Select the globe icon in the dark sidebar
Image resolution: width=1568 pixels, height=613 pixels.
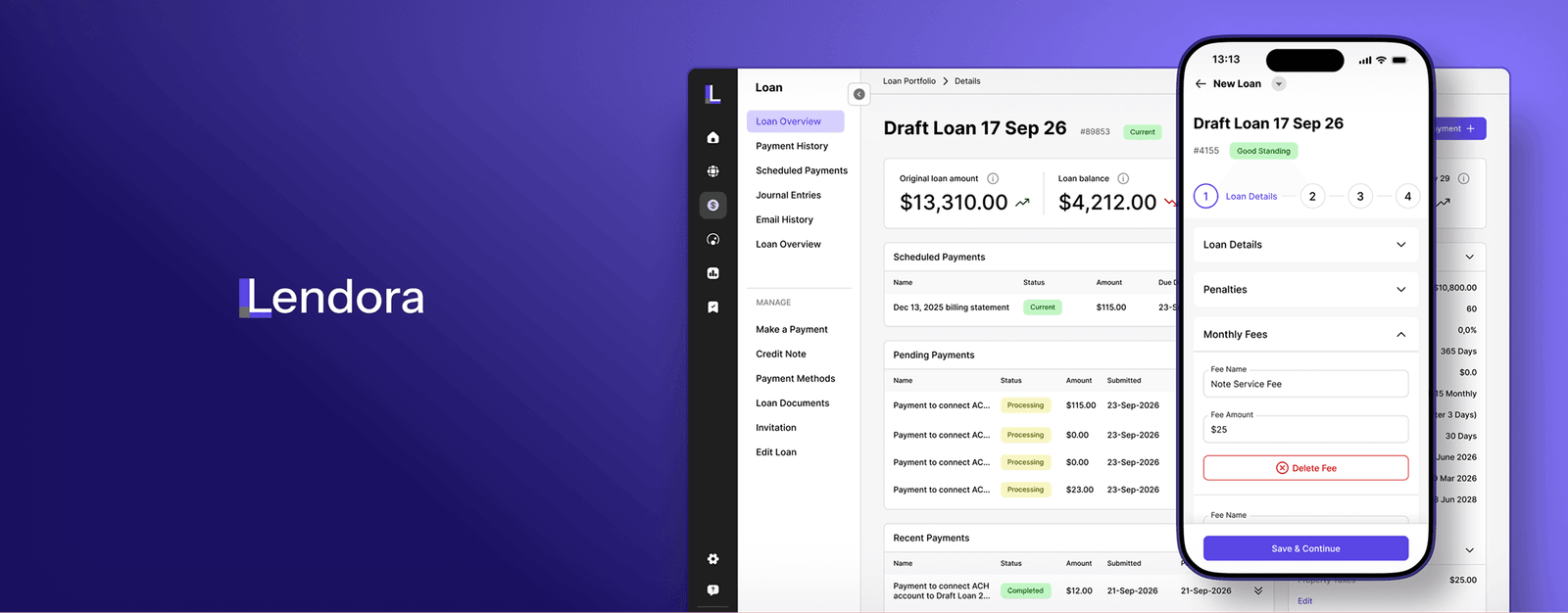712,171
